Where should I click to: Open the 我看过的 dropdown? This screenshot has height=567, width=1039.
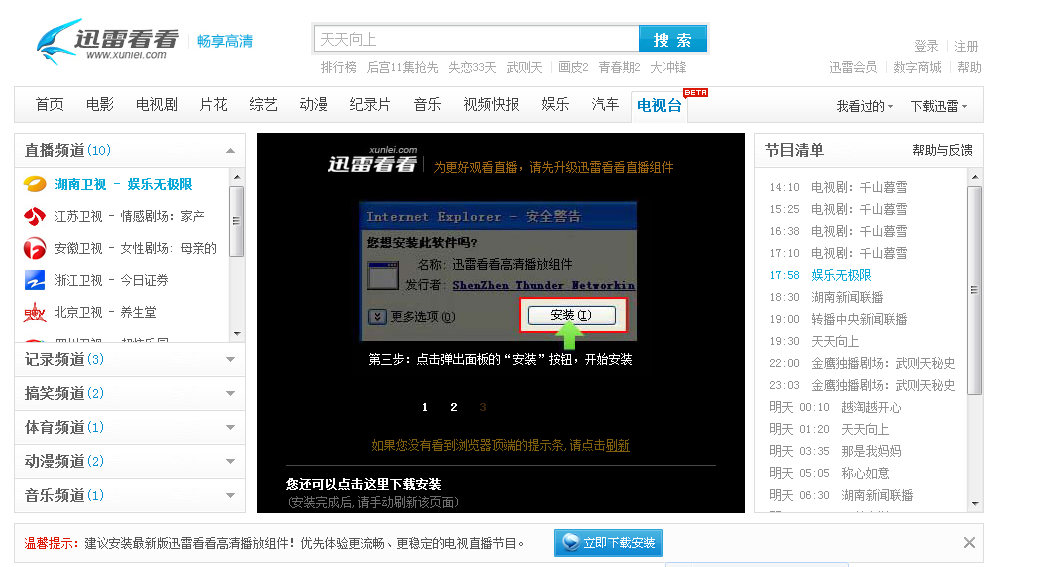click(865, 106)
